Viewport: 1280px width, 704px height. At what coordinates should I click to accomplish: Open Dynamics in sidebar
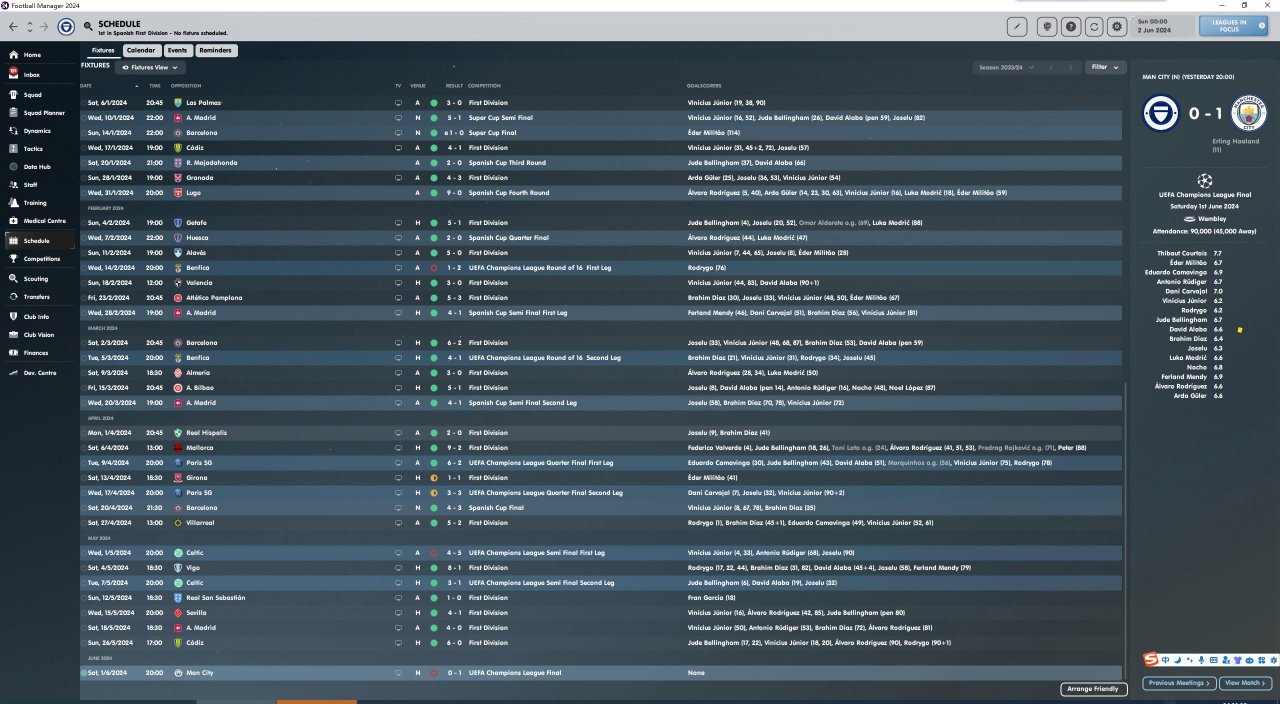37,131
